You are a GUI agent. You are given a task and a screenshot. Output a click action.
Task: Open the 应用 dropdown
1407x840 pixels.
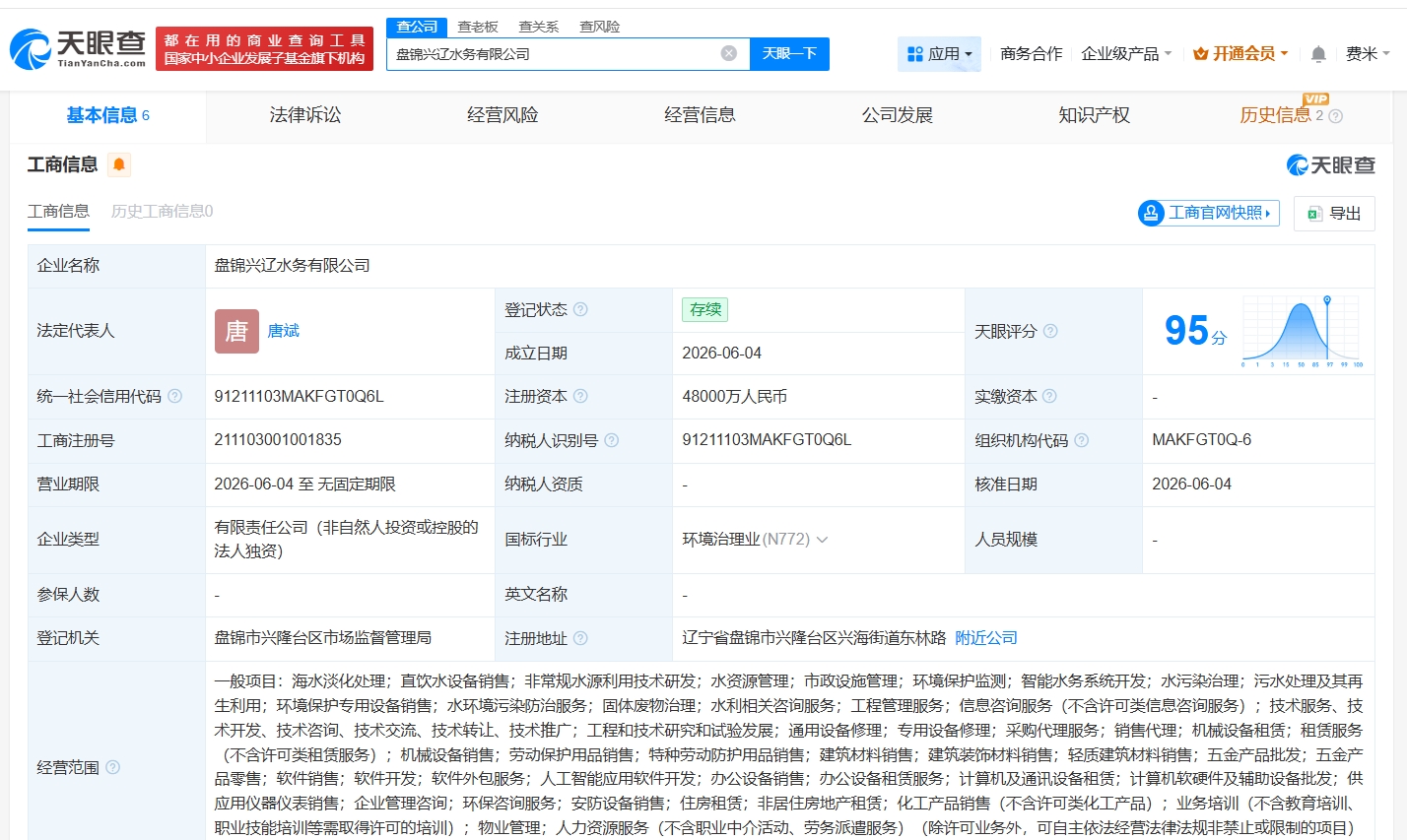click(x=939, y=54)
